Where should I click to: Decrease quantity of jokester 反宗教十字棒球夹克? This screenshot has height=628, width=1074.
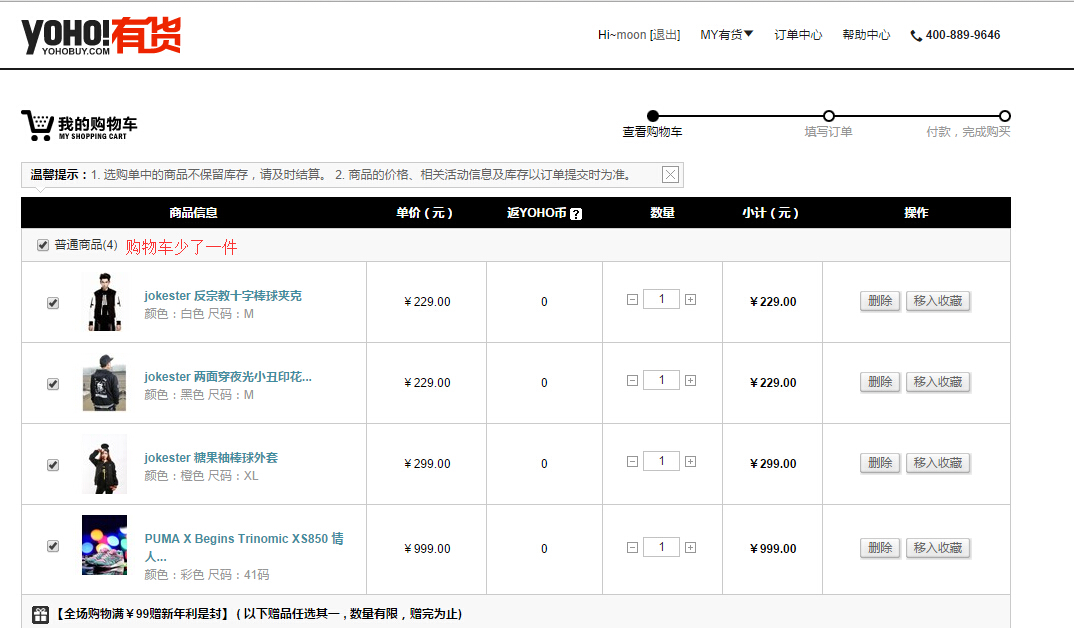[x=632, y=299]
